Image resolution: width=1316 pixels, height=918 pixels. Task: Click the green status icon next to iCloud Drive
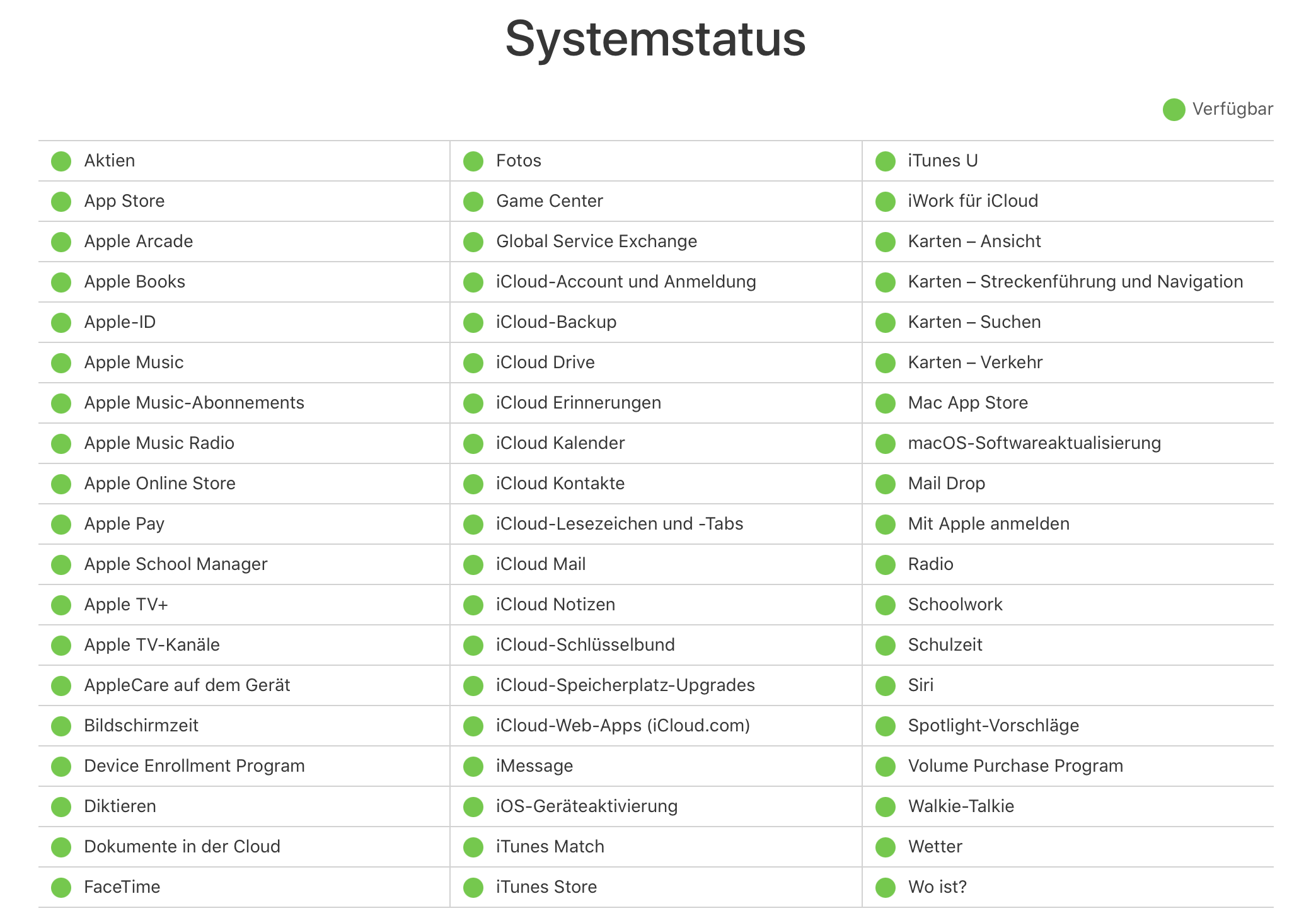[473, 363]
